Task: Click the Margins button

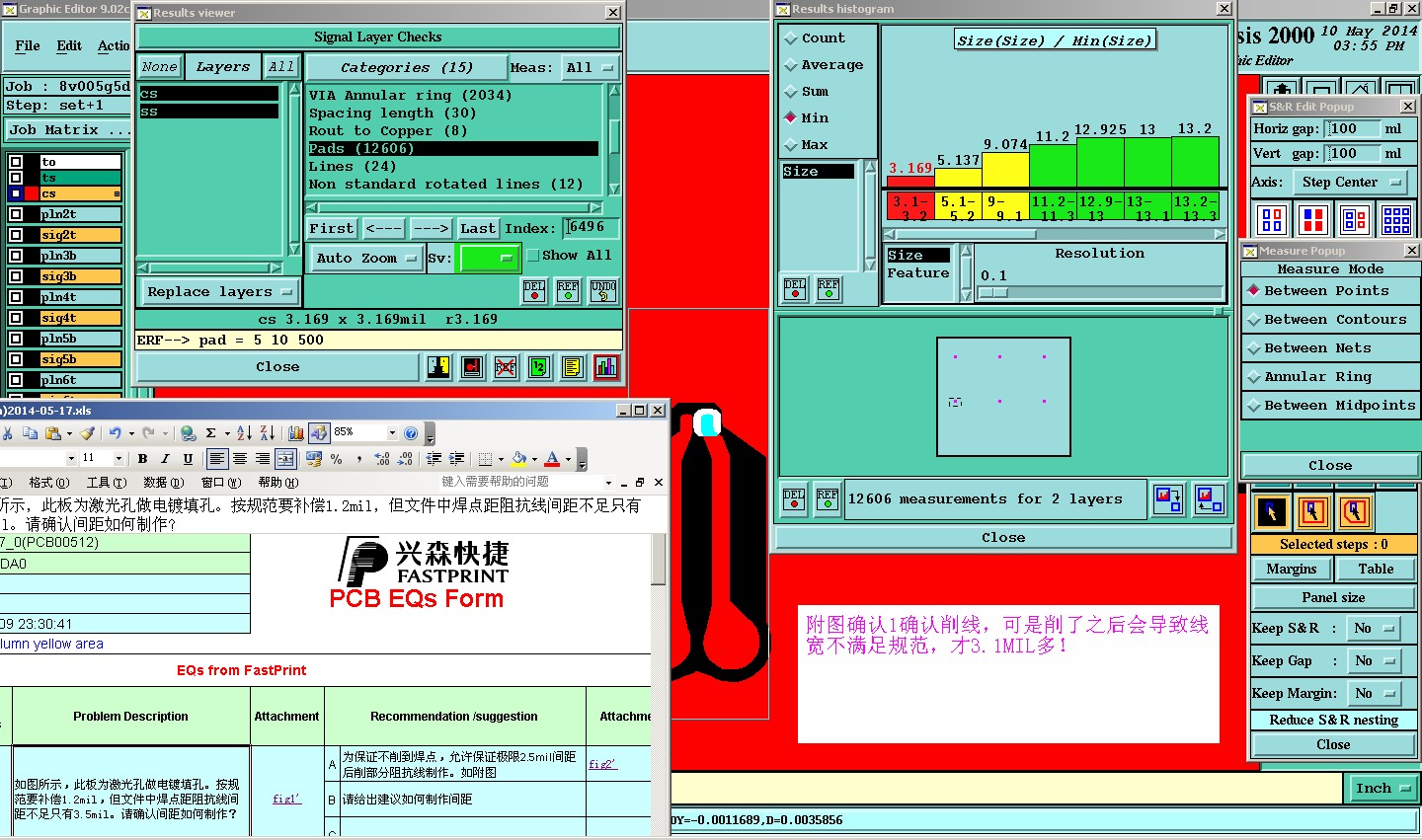Action: point(1292,569)
